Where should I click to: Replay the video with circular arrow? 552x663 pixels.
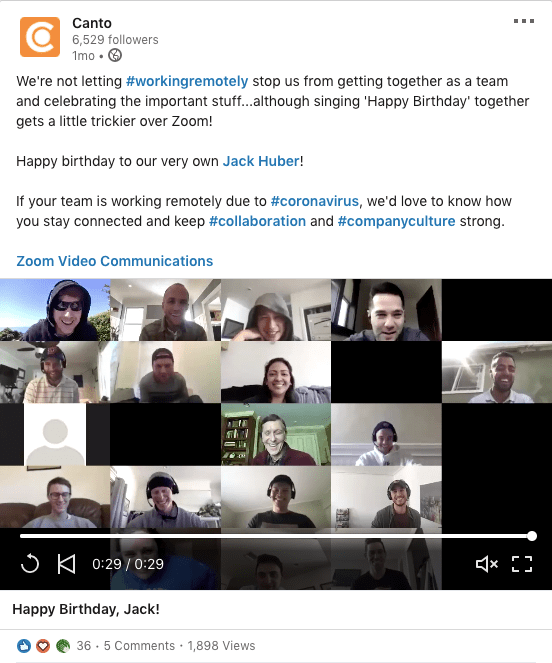[30, 564]
